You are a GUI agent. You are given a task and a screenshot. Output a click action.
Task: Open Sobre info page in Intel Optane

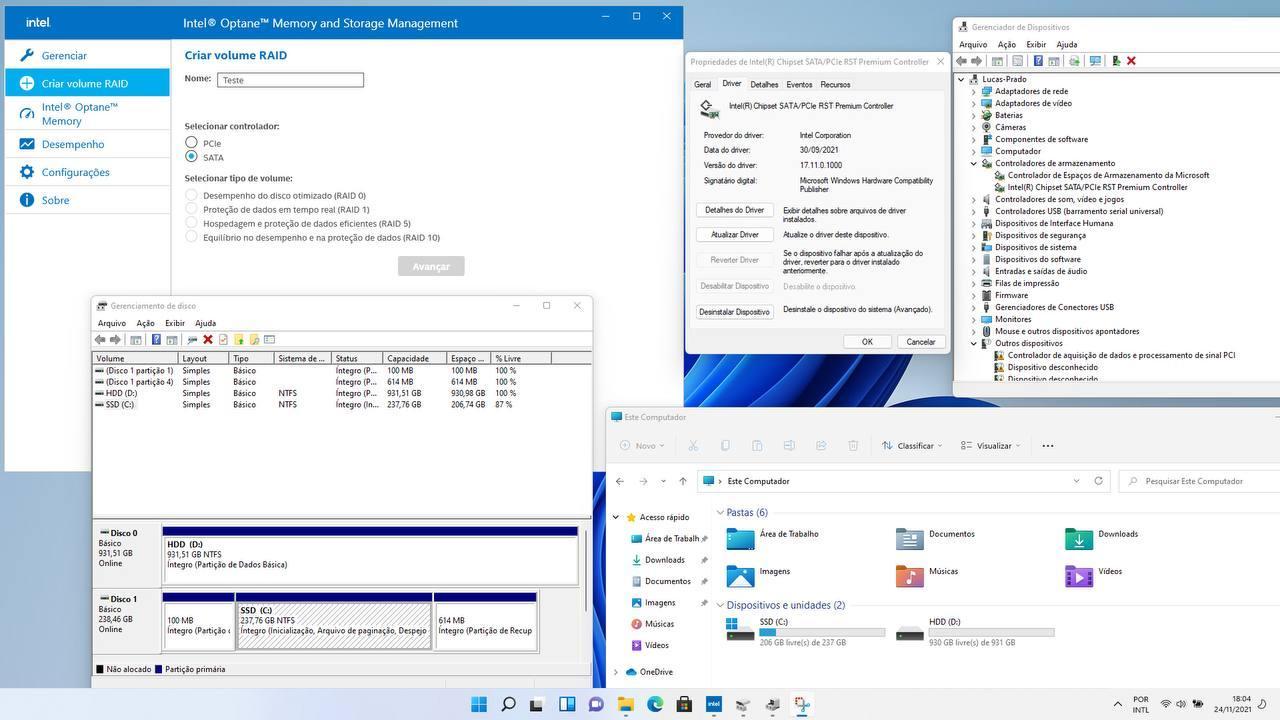[x=87, y=200]
